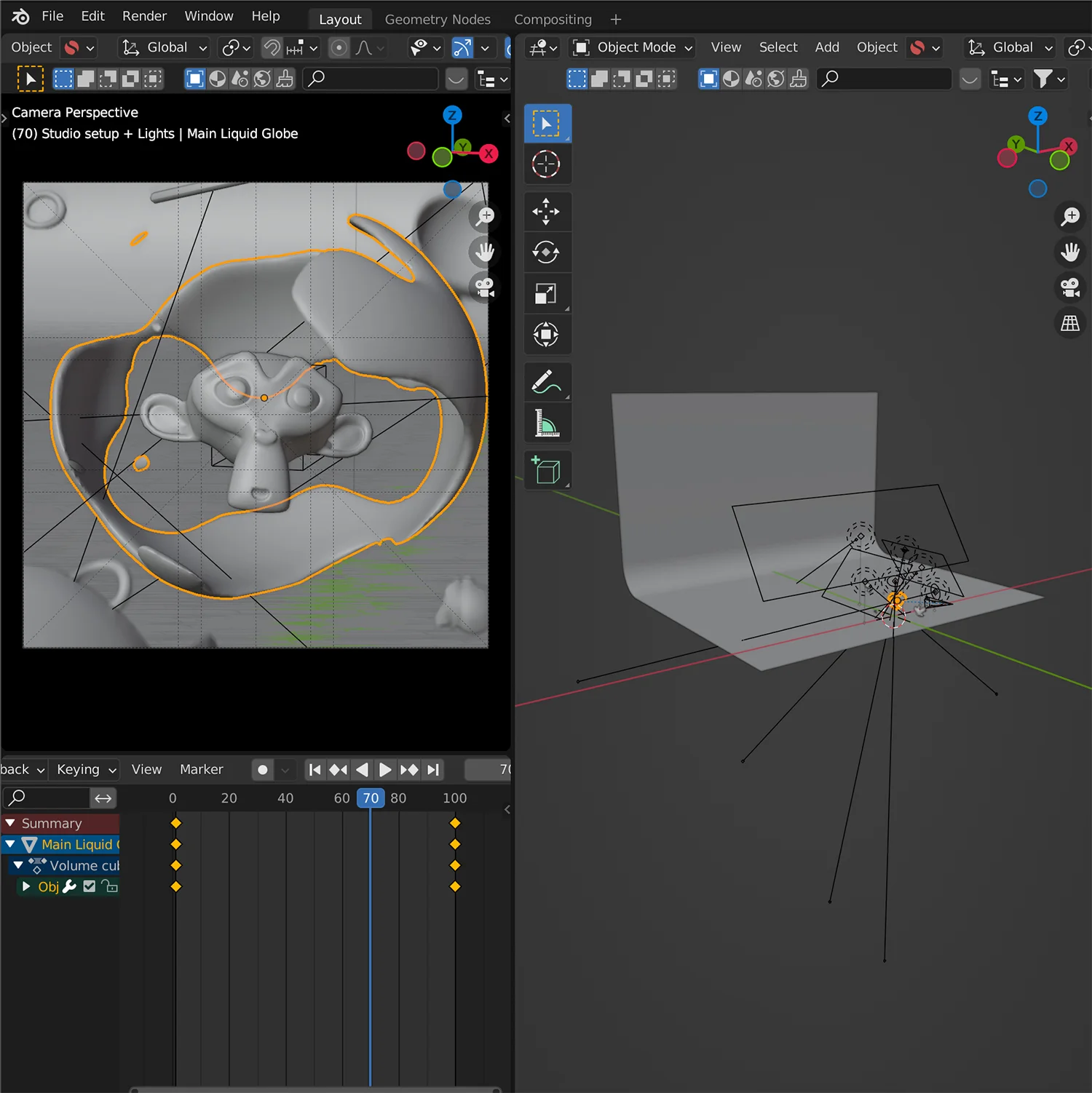Screen dimensions: 1092x1093
Task: Select the keyframe diamond at frame 100
Action: (x=456, y=822)
